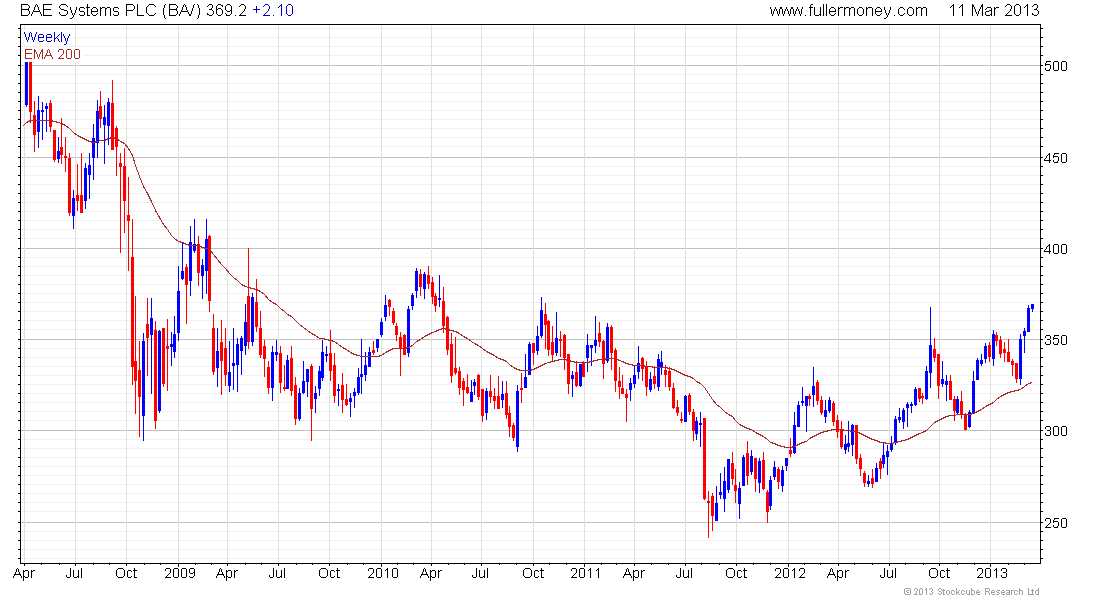Click the www.fullermoney.com link text
Image resolution: width=1100 pixels, height=600 pixels.
(x=848, y=11)
